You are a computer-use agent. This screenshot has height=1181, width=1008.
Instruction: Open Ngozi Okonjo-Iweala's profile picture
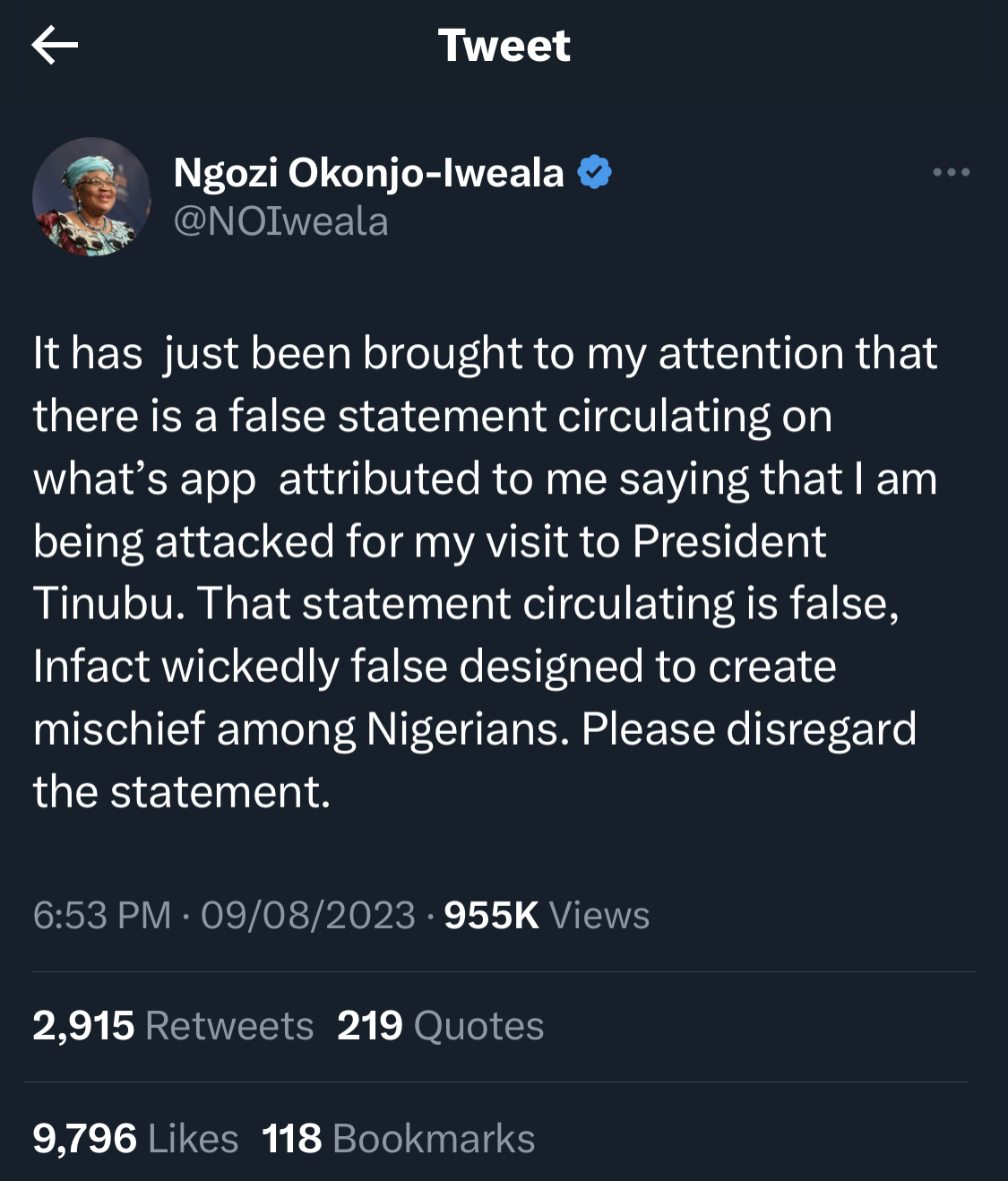point(91,197)
